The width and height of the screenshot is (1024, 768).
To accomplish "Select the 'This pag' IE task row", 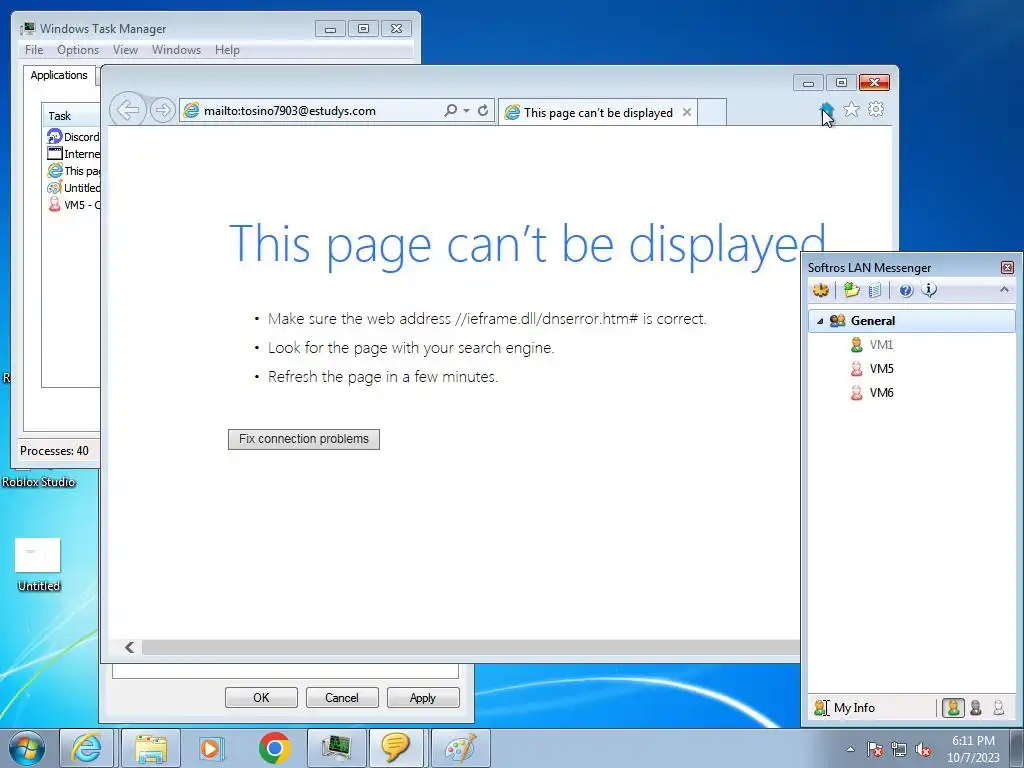I will click(73, 170).
